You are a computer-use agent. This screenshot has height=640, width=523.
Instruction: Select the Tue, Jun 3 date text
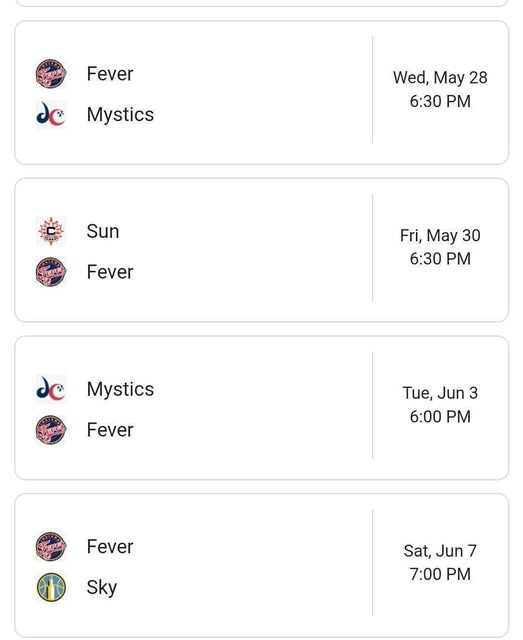click(440, 393)
